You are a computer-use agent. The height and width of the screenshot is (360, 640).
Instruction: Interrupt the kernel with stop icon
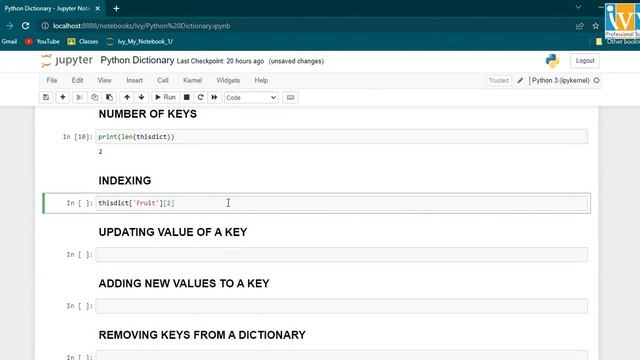coord(187,98)
